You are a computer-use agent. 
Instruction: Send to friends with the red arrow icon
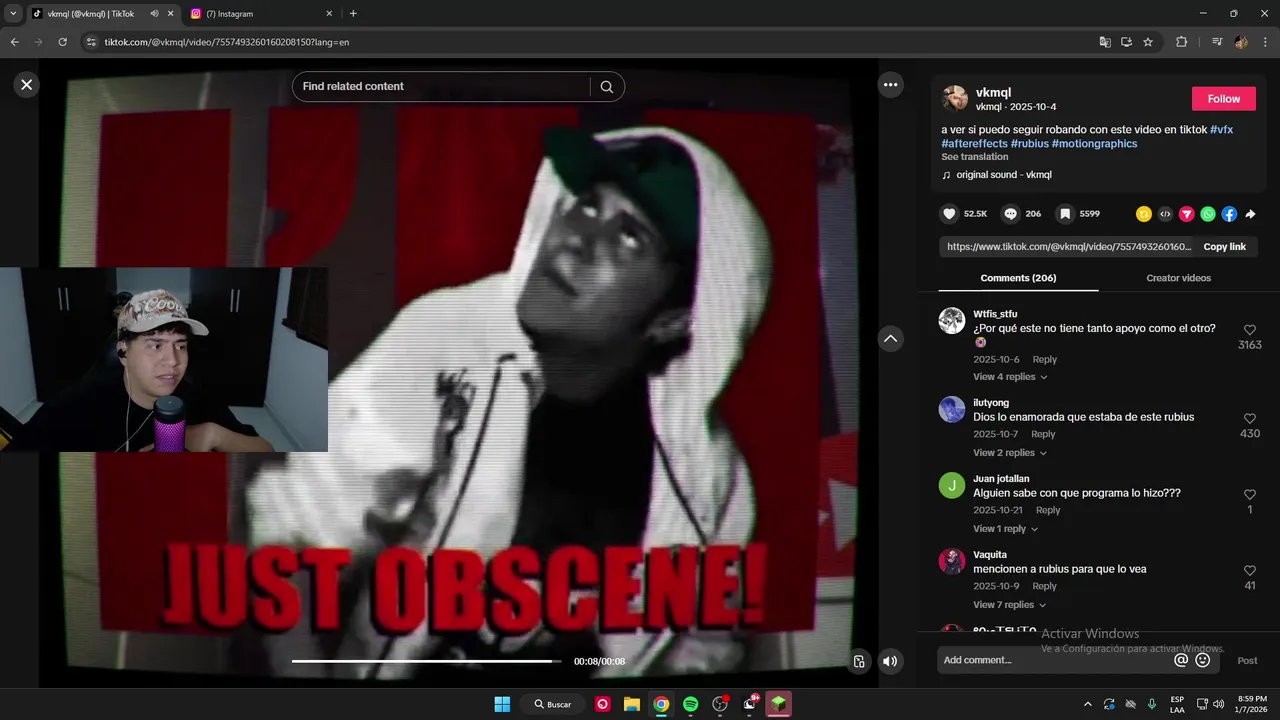pyautogui.click(x=1186, y=214)
